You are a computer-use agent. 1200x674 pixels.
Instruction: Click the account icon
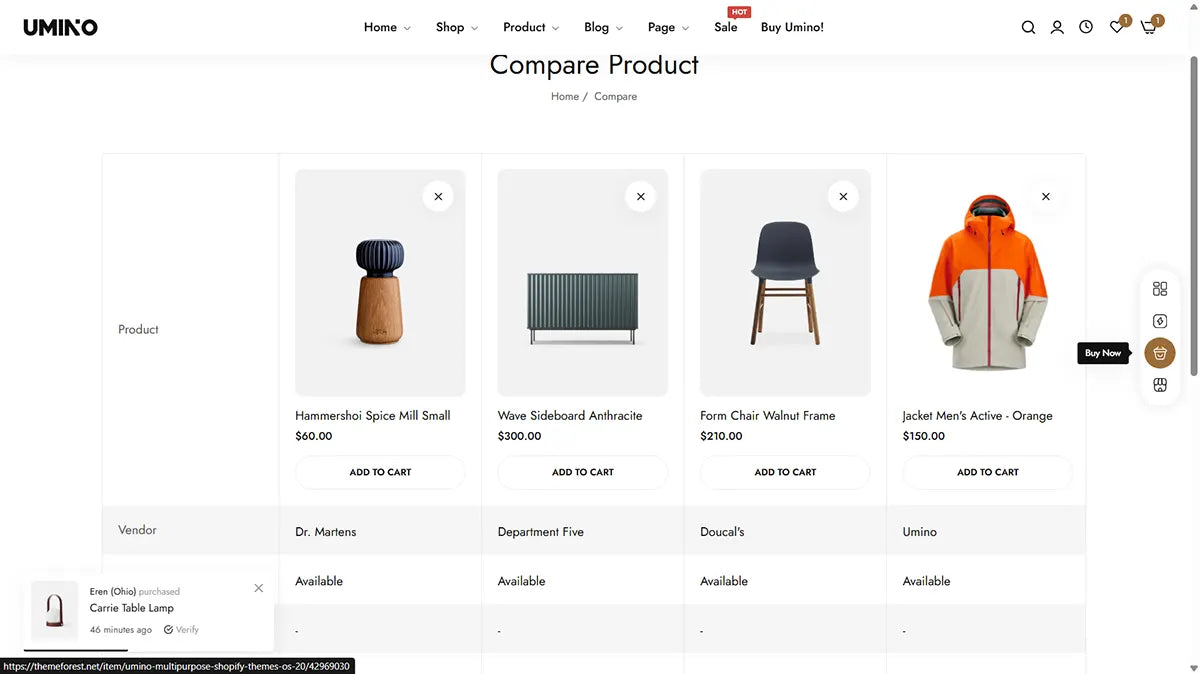(x=1057, y=27)
